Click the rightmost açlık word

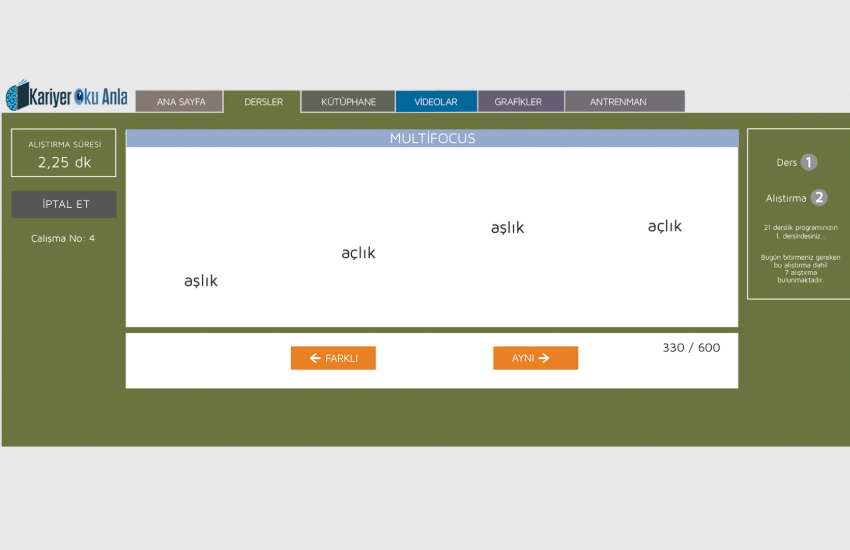click(664, 226)
